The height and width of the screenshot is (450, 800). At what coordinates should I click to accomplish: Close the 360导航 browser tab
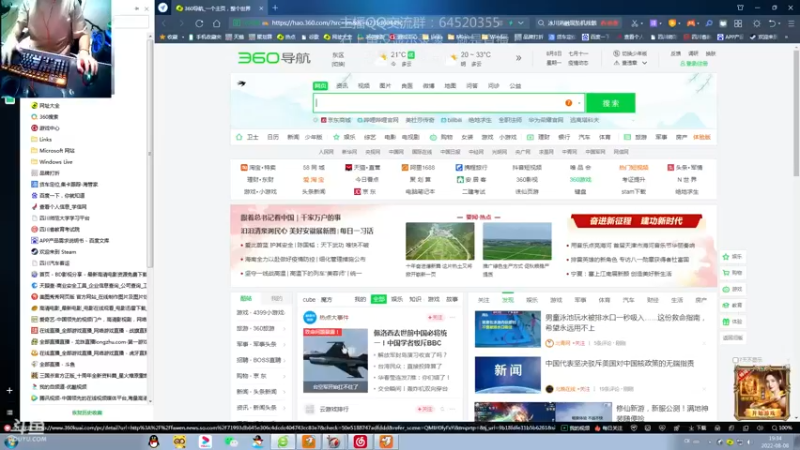[261, 8]
